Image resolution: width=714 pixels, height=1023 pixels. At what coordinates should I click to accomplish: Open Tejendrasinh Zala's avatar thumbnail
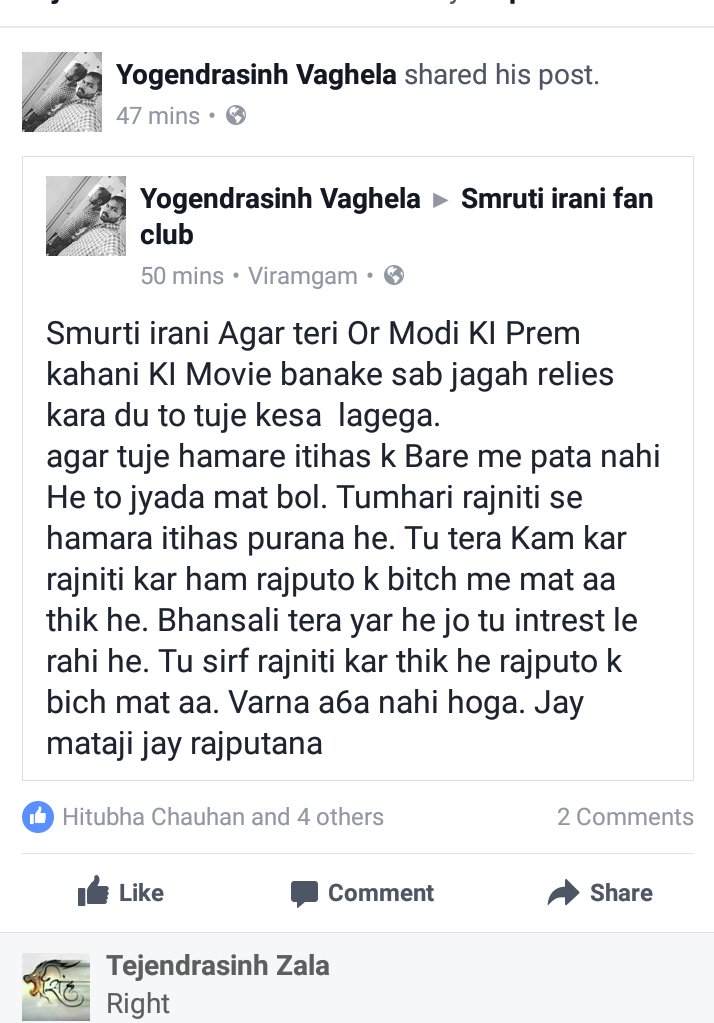[x=56, y=986]
